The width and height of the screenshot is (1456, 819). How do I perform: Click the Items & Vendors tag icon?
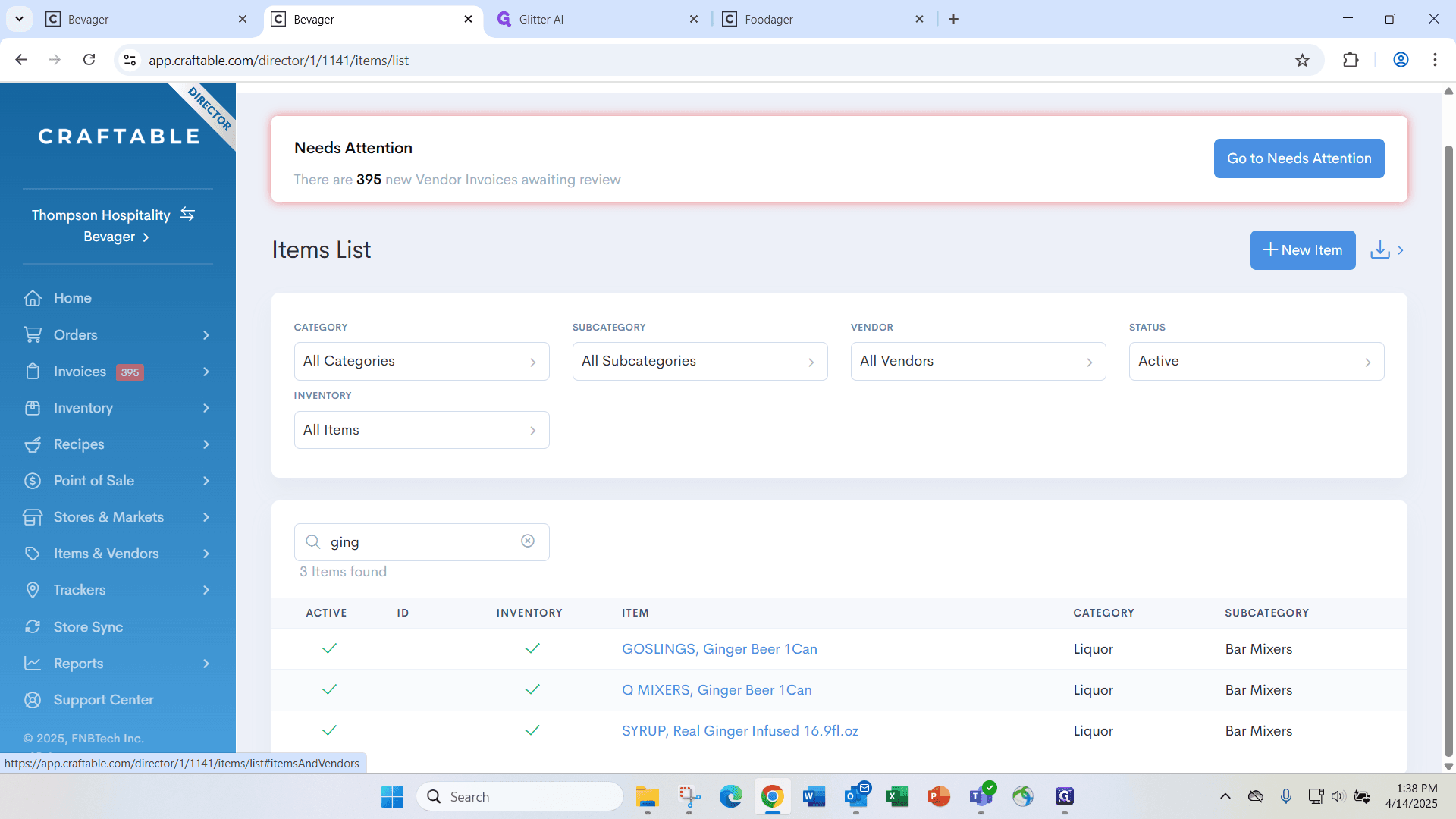33,554
